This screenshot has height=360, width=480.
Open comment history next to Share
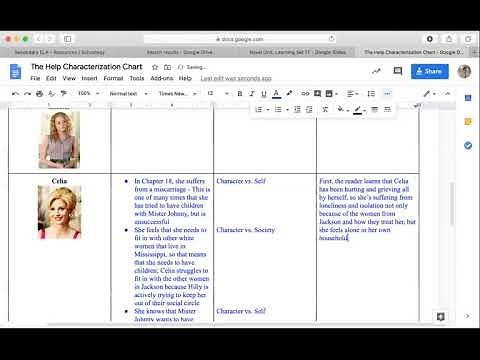pyautogui.click(x=398, y=71)
